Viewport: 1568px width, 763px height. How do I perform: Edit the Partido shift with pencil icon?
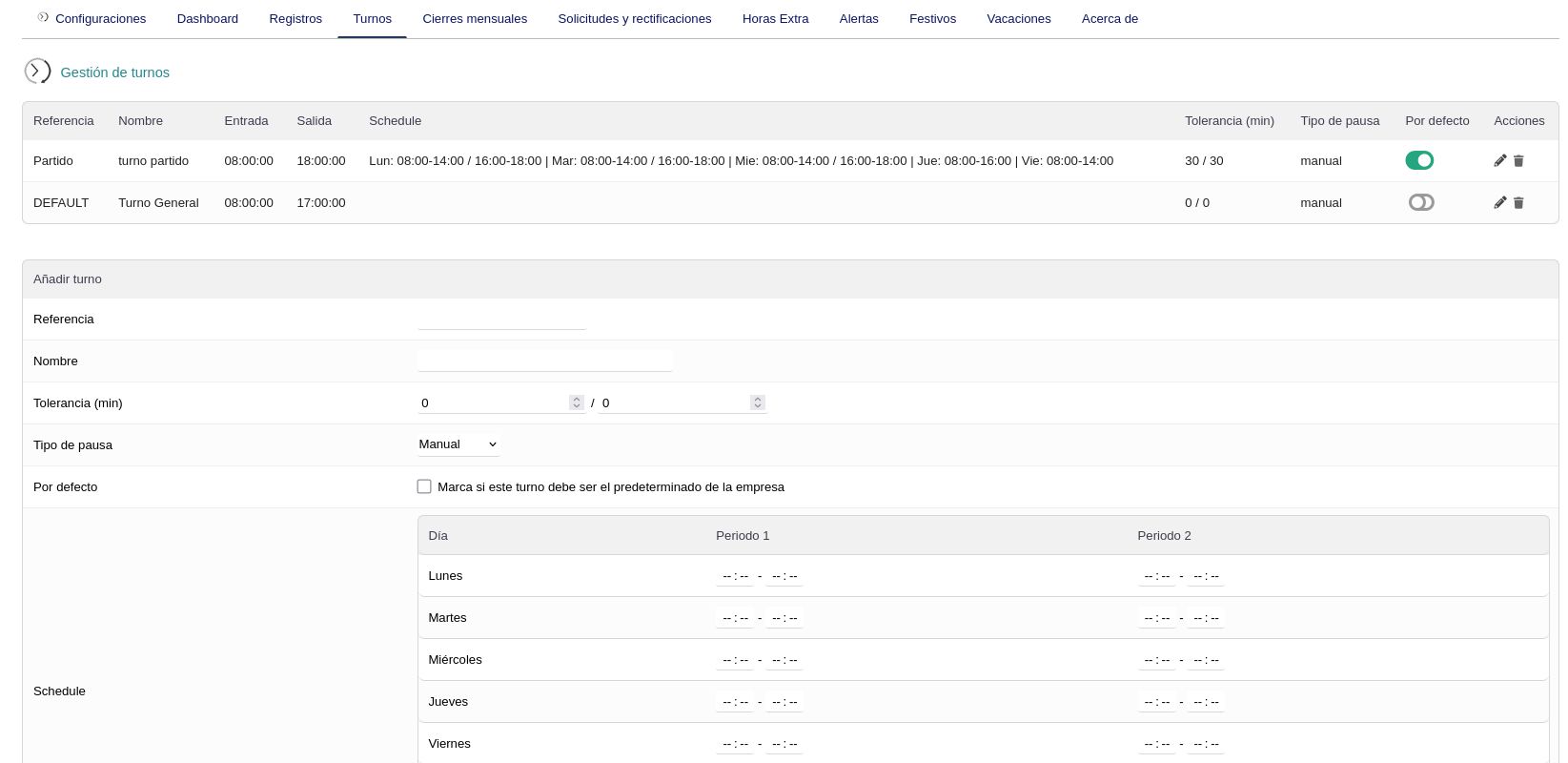coord(1499,161)
